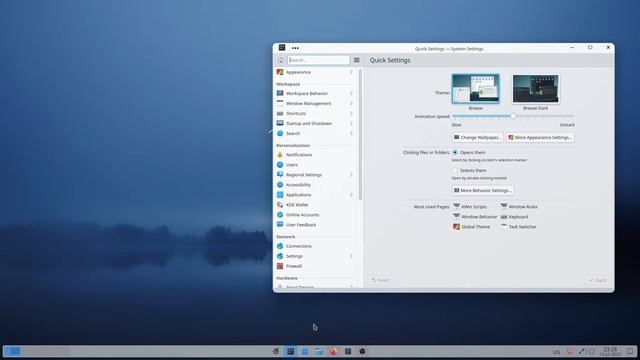This screenshot has width=640, height=360.
Task: Click the taskbar clock
Action: pos(611,351)
